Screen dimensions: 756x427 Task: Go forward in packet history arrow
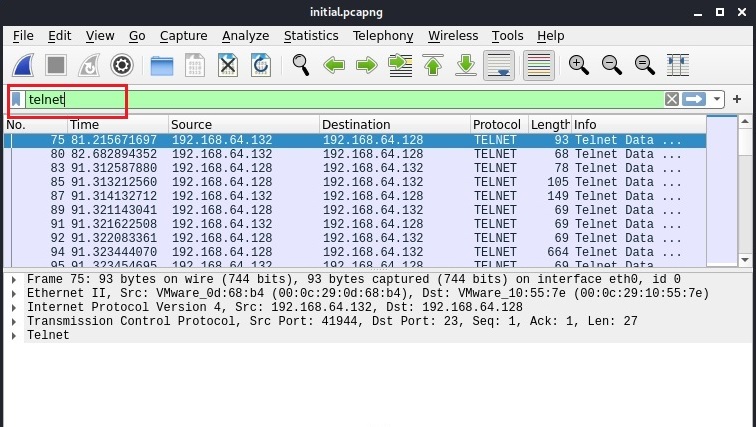pos(366,65)
